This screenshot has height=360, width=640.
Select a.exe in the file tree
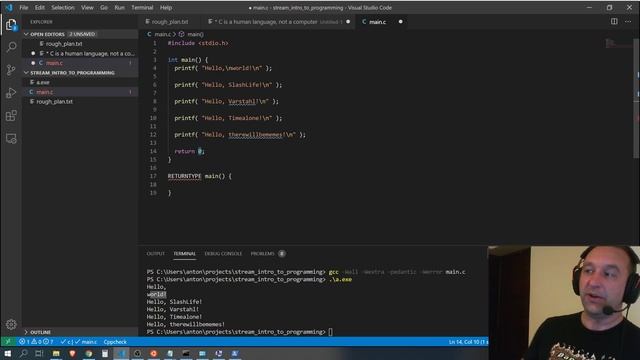(x=80, y=82)
